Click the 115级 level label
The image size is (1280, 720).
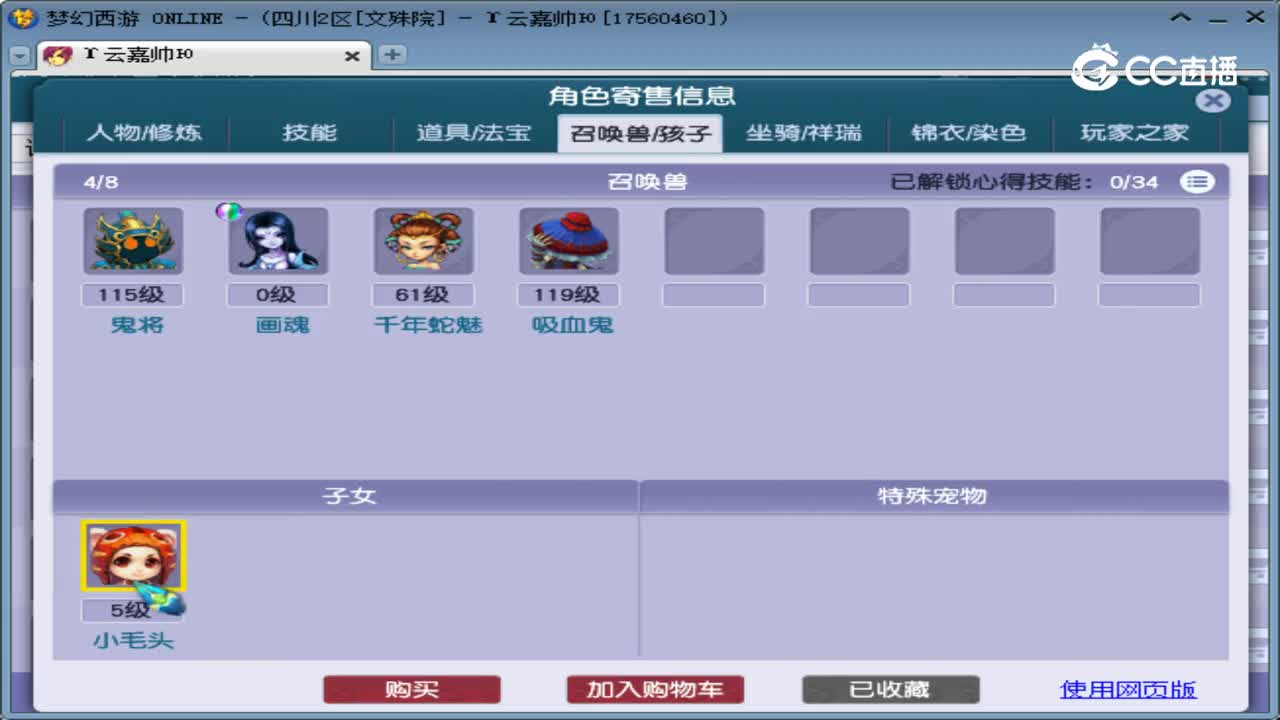pyautogui.click(x=133, y=295)
